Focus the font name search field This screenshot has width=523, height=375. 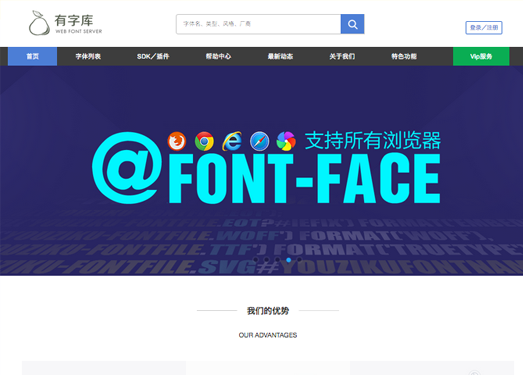tap(258, 24)
